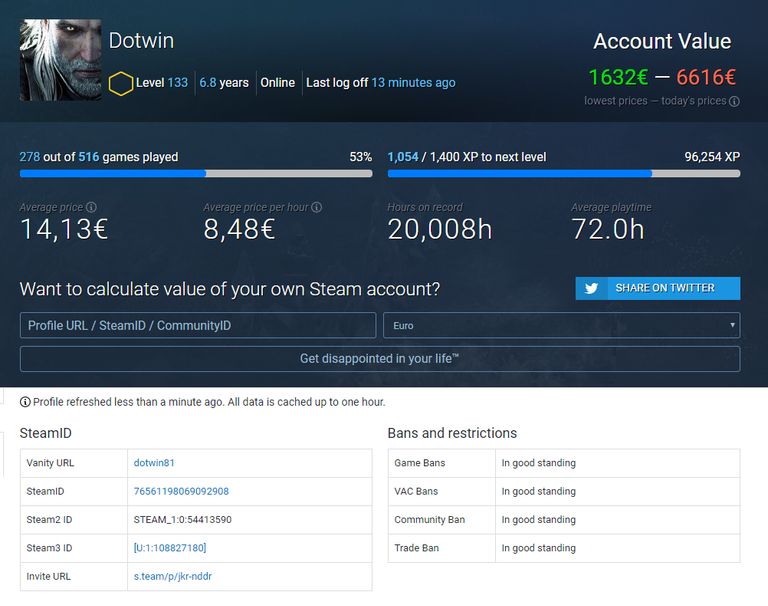Click the Twitter bird icon
Image resolution: width=768 pixels, height=606 pixels.
(591, 288)
